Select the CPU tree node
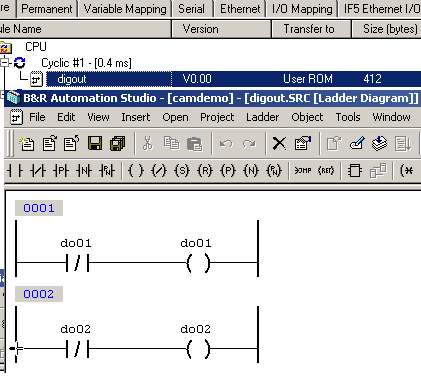The image size is (421, 384). click(x=36, y=47)
